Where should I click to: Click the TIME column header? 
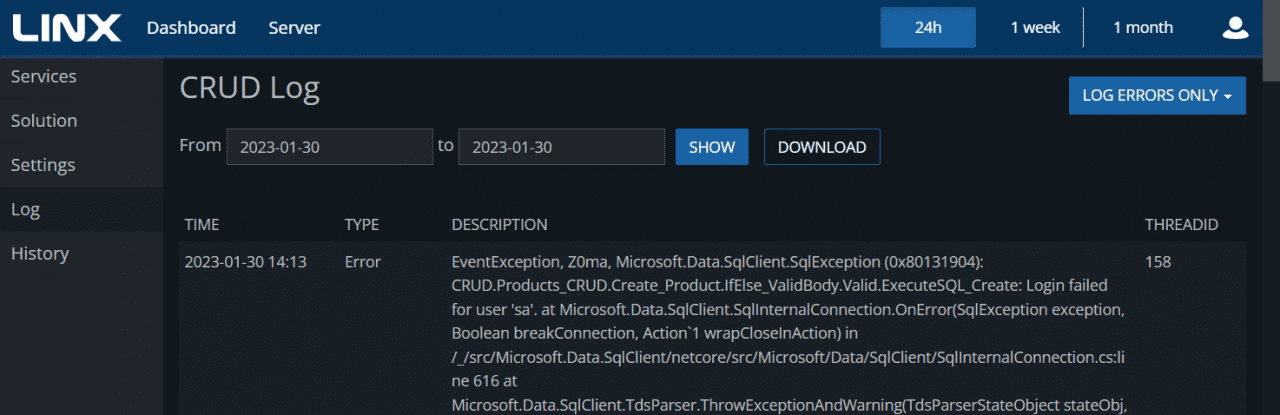(202, 225)
